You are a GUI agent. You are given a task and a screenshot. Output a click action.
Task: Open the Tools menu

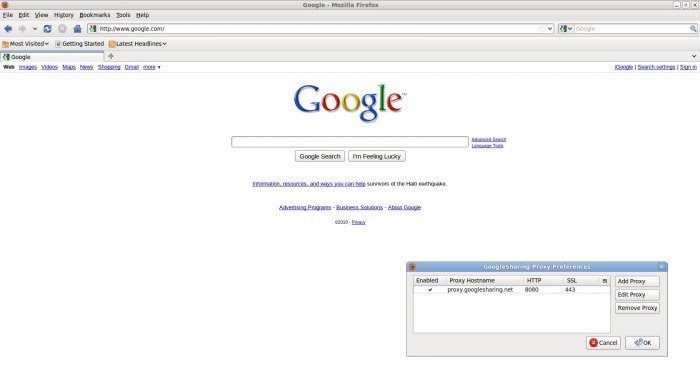[x=123, y=15]
